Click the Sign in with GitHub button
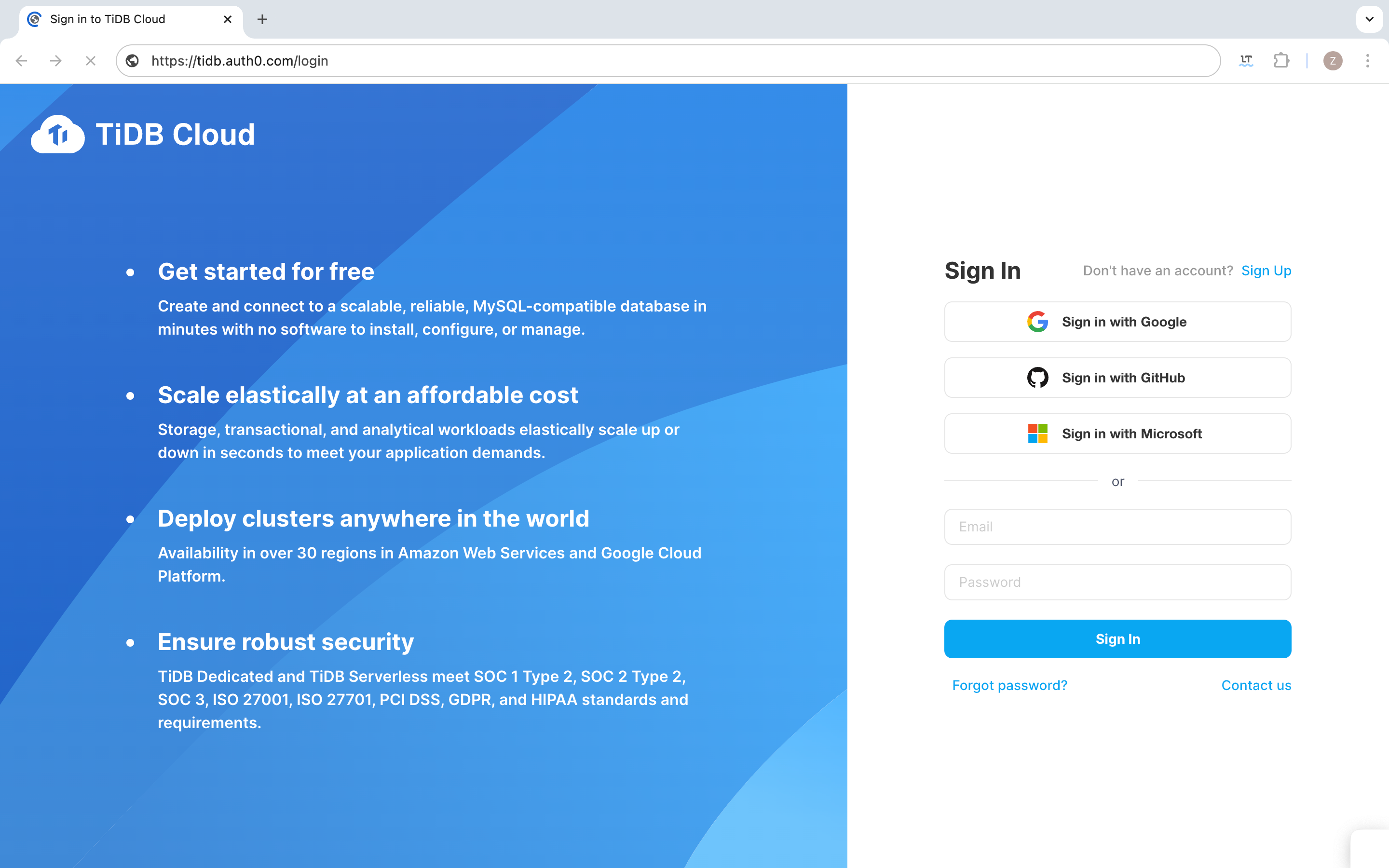Screen dimensions: 1389x868 (1118, 378)
